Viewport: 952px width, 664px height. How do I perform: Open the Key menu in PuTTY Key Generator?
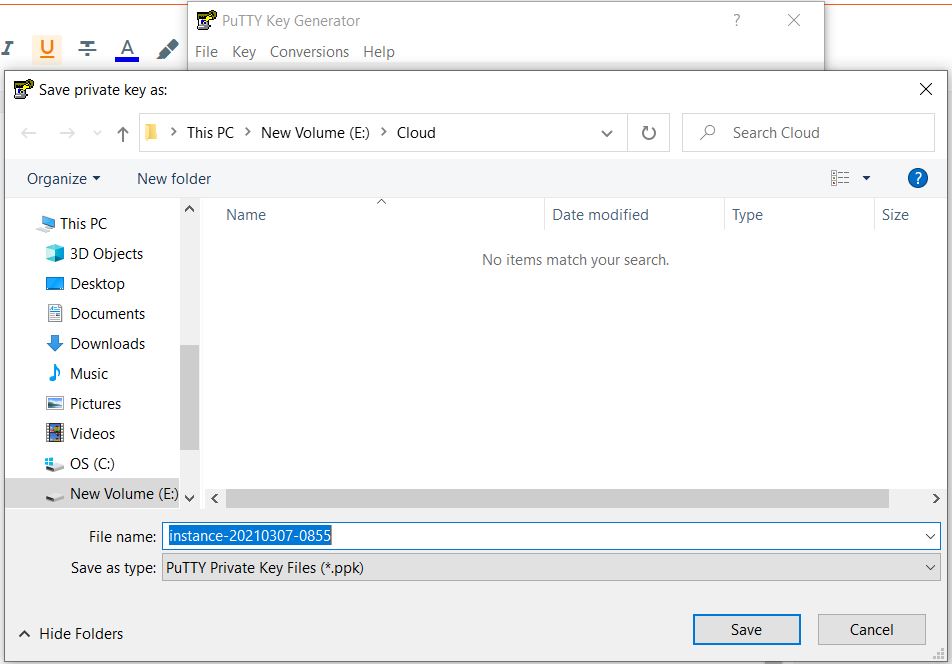(x=243, y=52)
